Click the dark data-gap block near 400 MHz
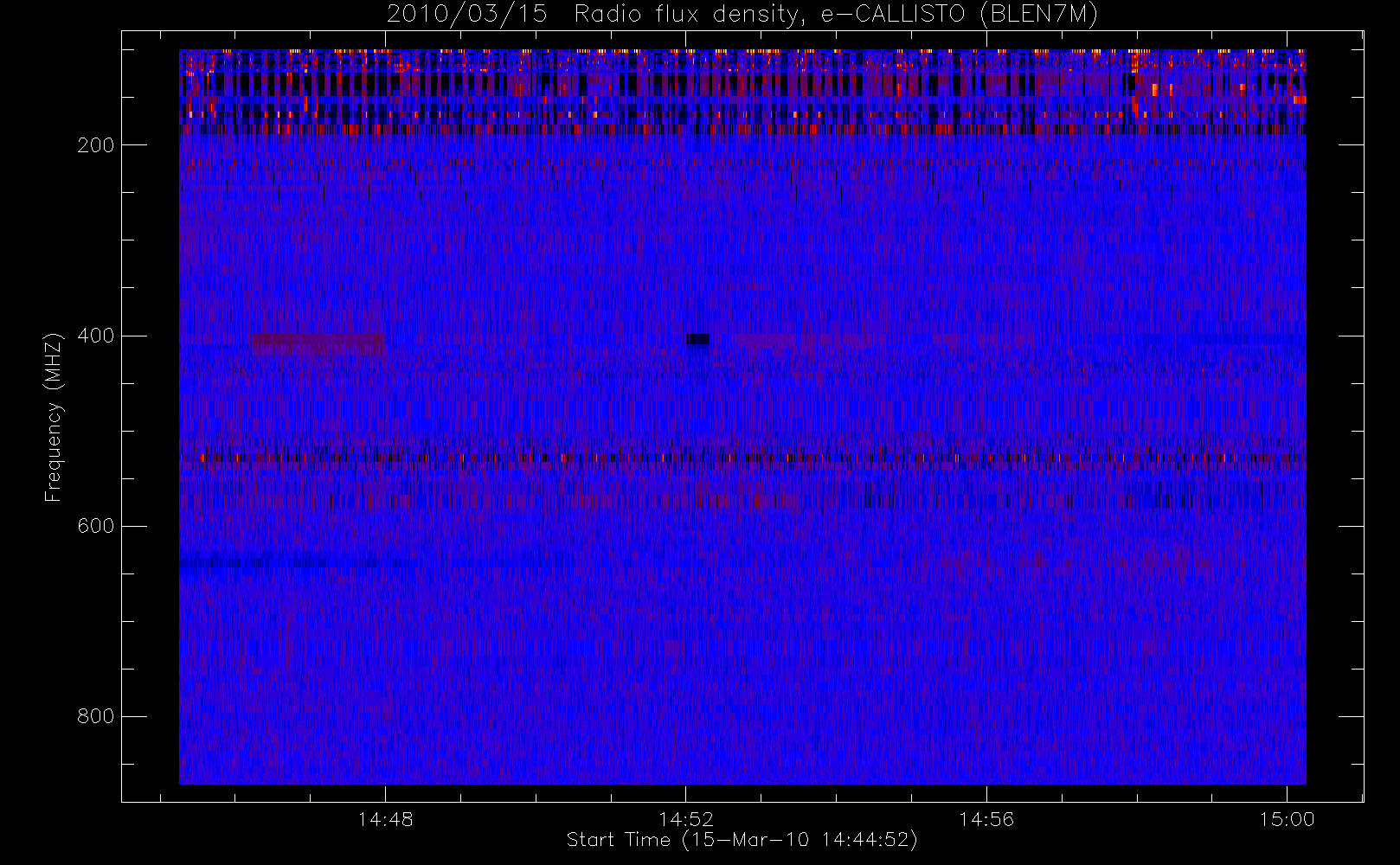 697,339
